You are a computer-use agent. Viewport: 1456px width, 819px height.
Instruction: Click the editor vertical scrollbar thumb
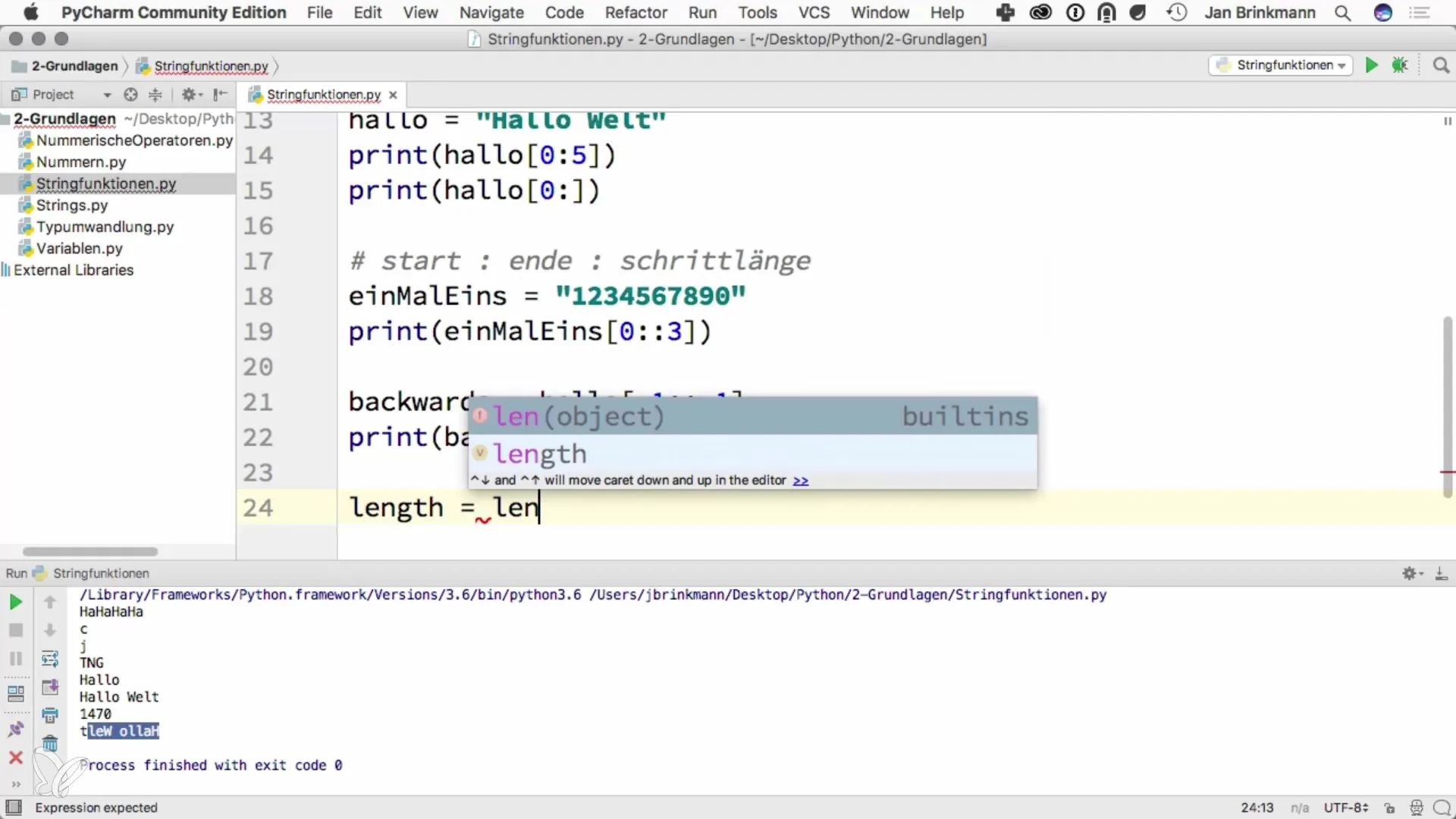point(1447,406)
